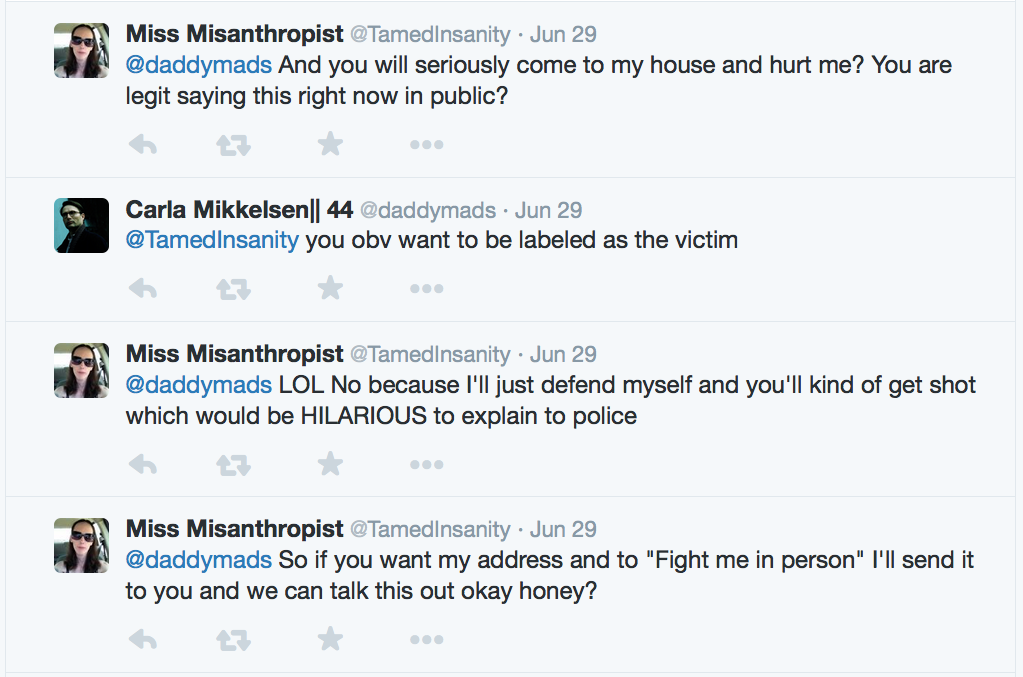
Task: Retweet the 'come to my house' tweet
Action: (x=234, y=145)
